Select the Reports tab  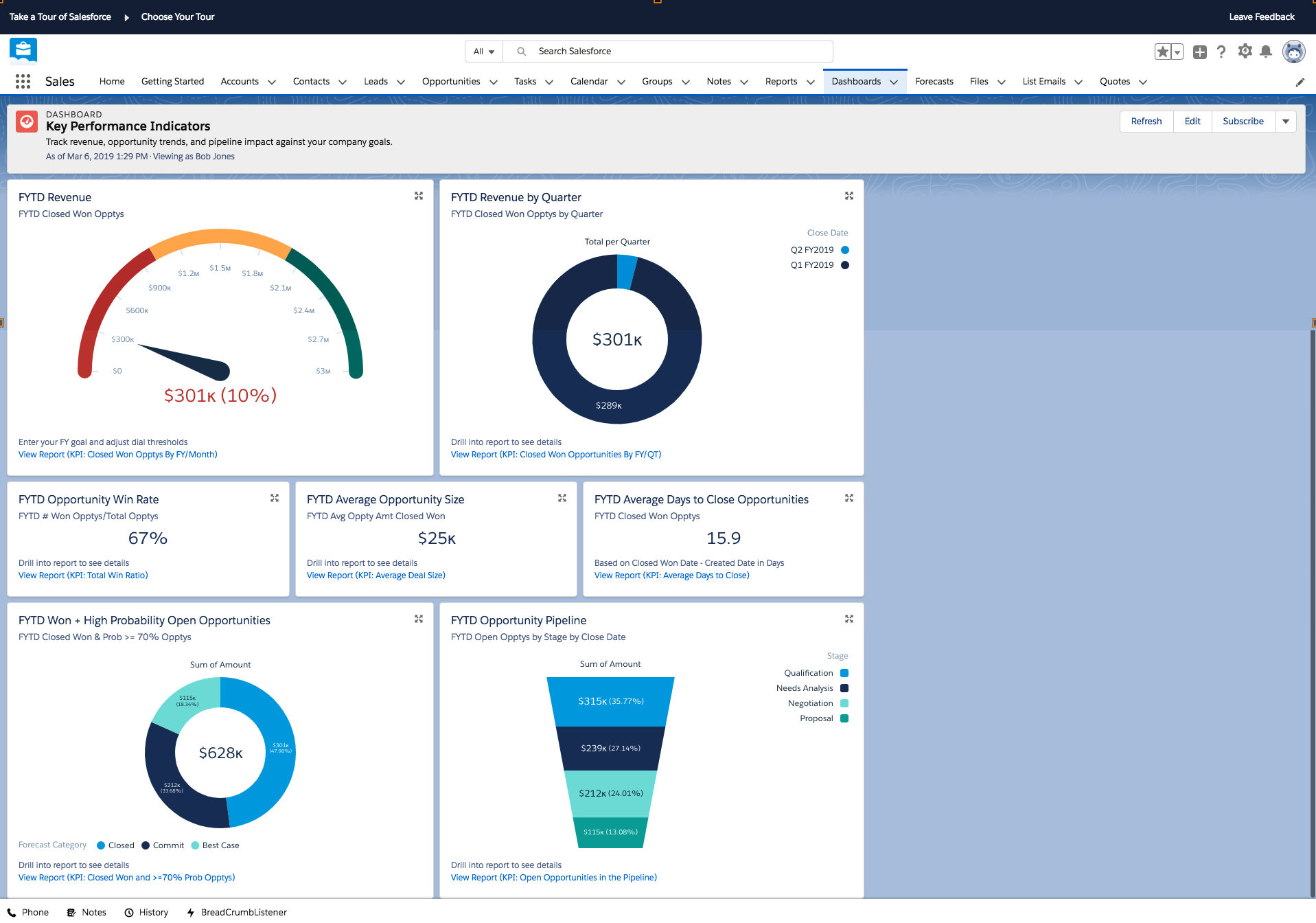pyautogui.click(x=781, y=81)
